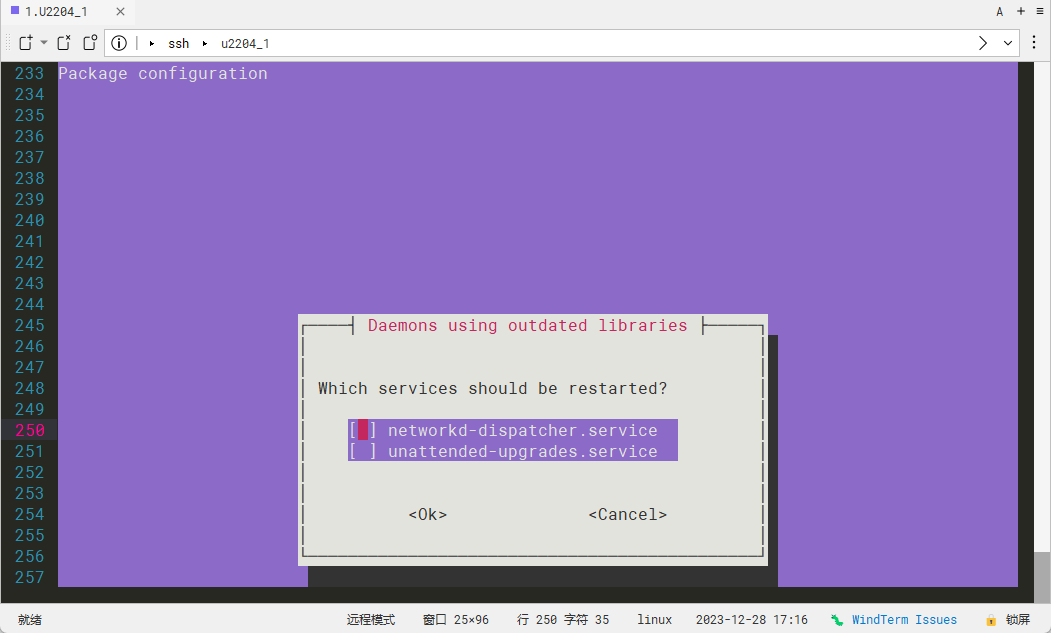Image resolution: width=1051 pixels, height=633 pixels.
Task: Toggle unattended-upgrades.service checkbox
Action: (x=363, y=451)
